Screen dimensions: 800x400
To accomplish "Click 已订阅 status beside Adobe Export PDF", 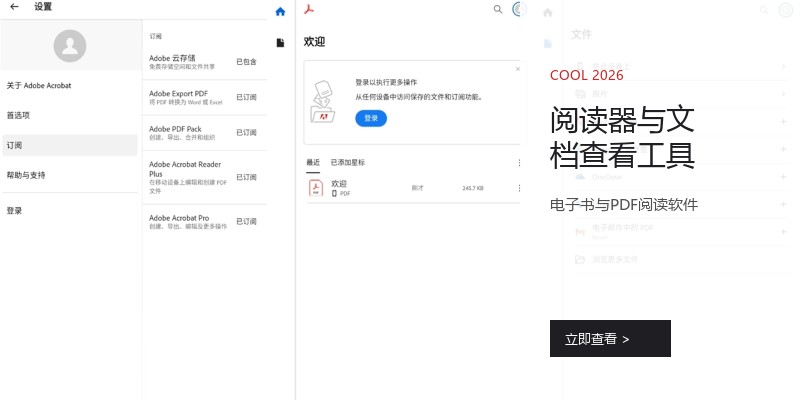I will coord(246,97).
